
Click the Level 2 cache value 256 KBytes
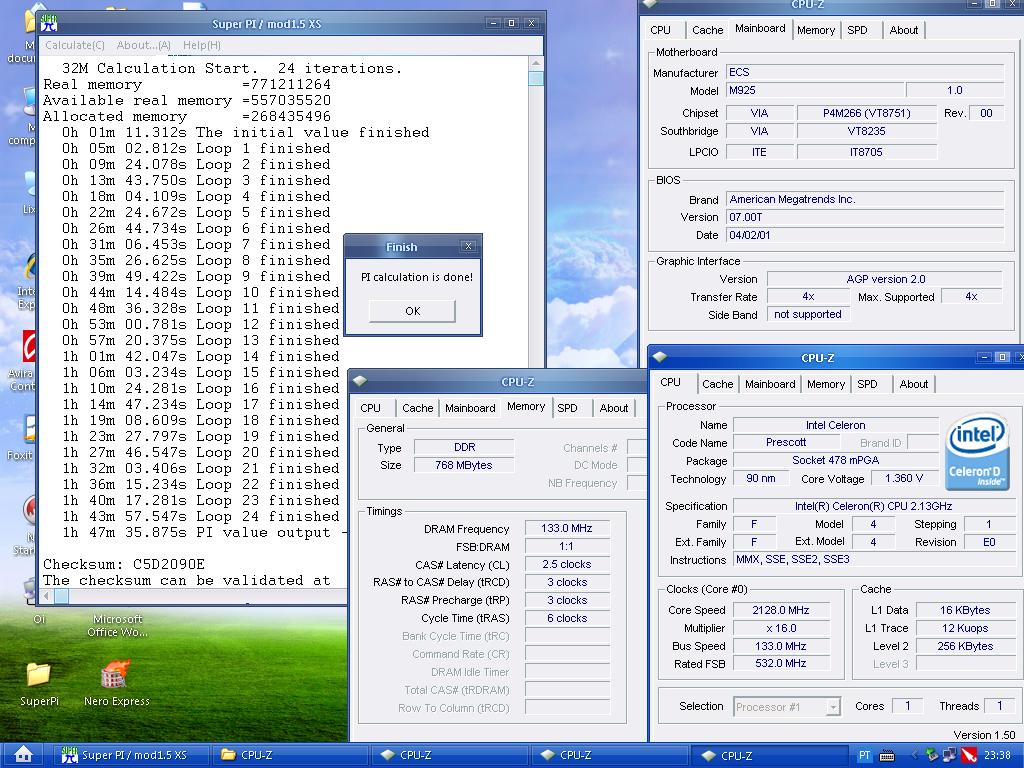pos(965,646)
